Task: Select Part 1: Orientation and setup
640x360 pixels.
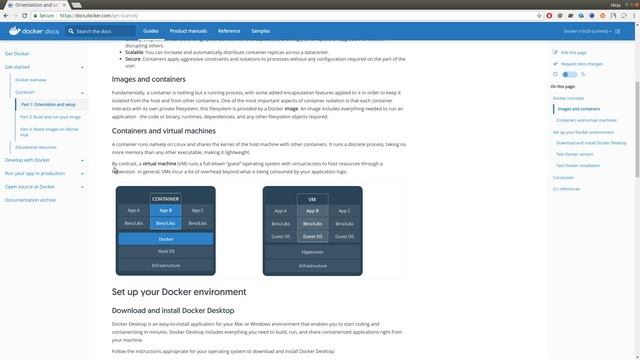Action: 48,104
